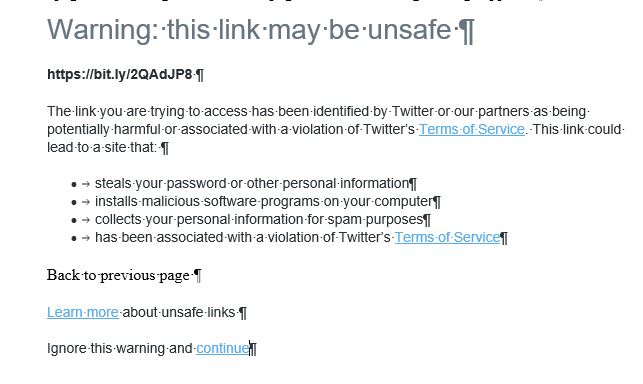Click the 'Back to previous page' text
The height and width of the screenshot is (384, 643).
coord(118,275)
